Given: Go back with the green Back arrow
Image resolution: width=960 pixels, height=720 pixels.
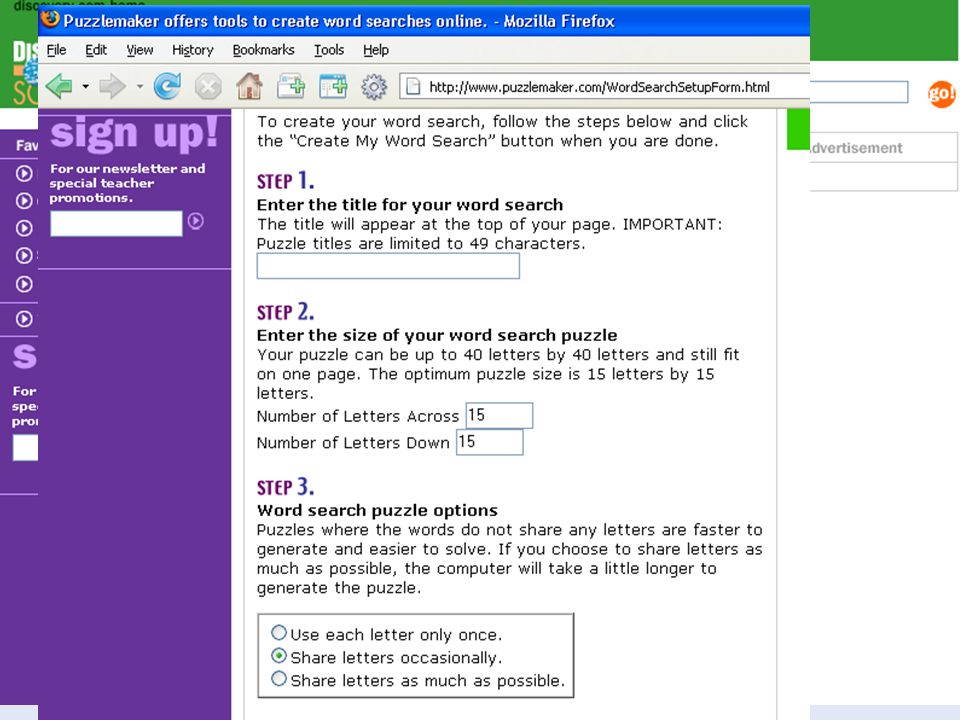Looking at the screenshot, I should click(59, 86).
